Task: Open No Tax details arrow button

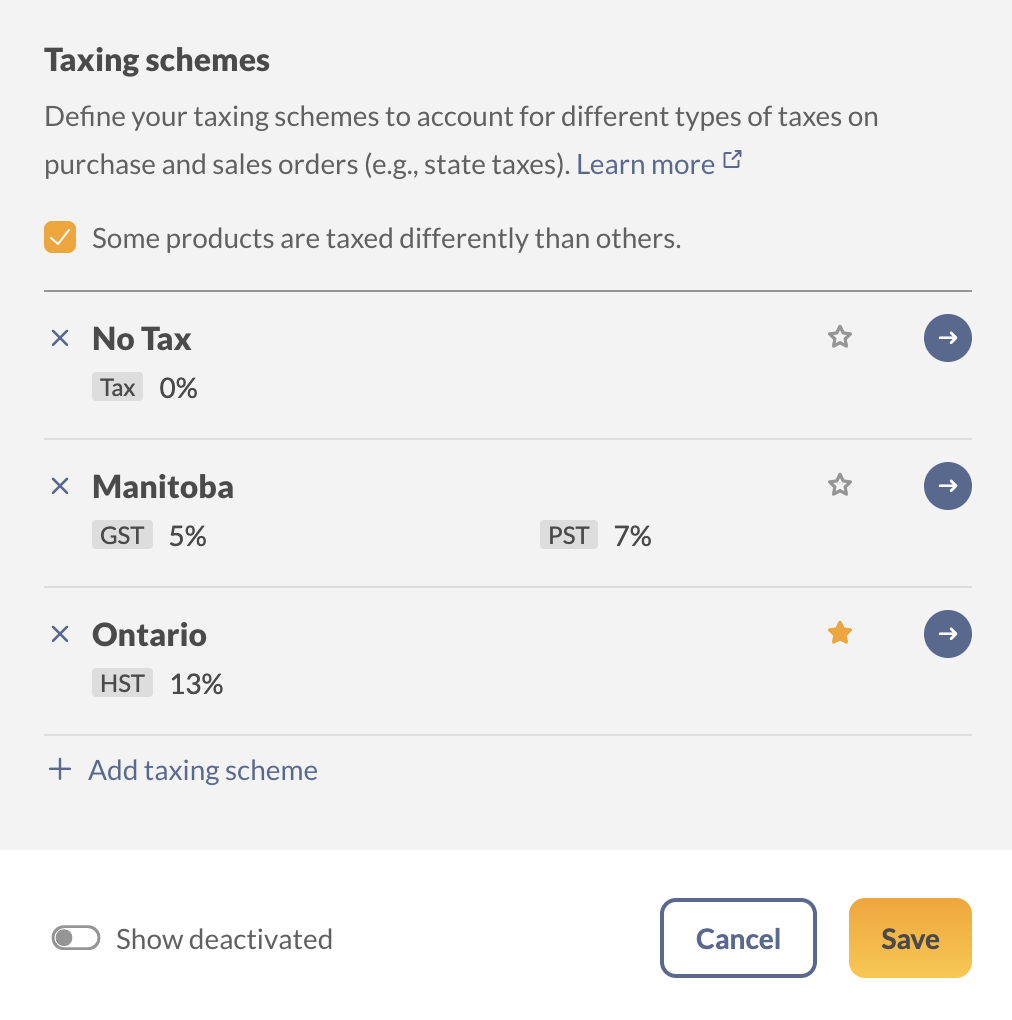Action: coord(947,338)
